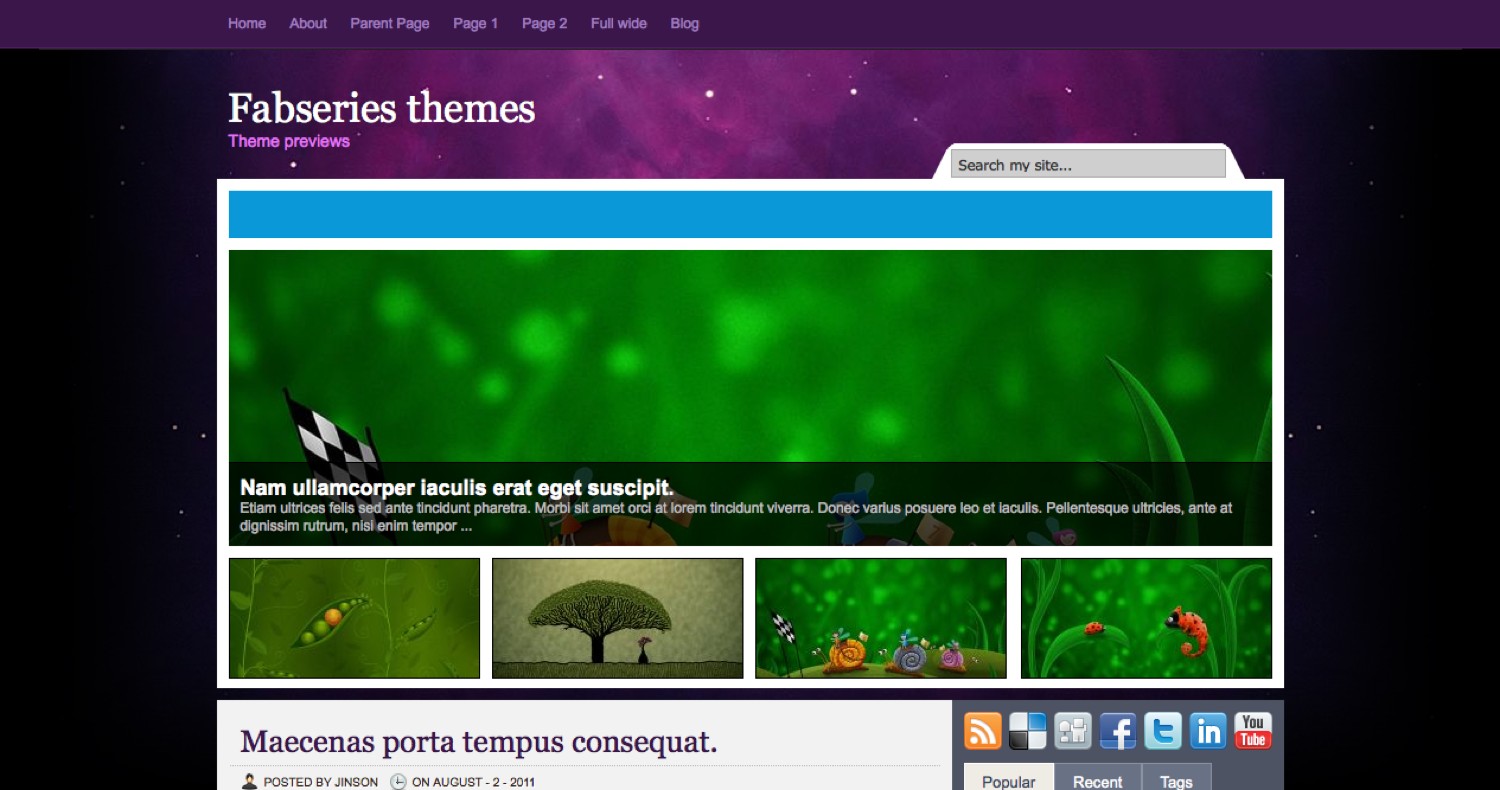The image size is (1500, 790).
Task: Open the RSS feed icon
Action: click(x=982, y=731)
